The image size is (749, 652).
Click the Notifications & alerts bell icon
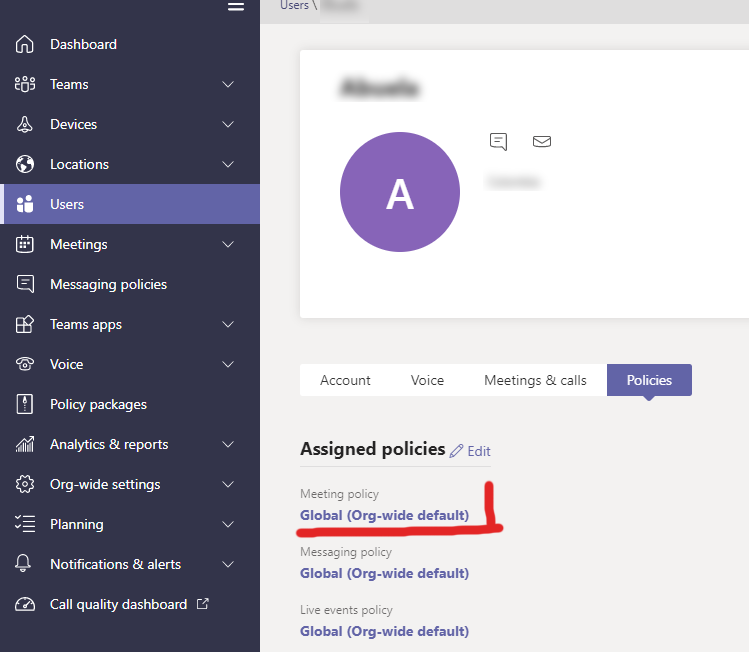click(x=23, y=564)
